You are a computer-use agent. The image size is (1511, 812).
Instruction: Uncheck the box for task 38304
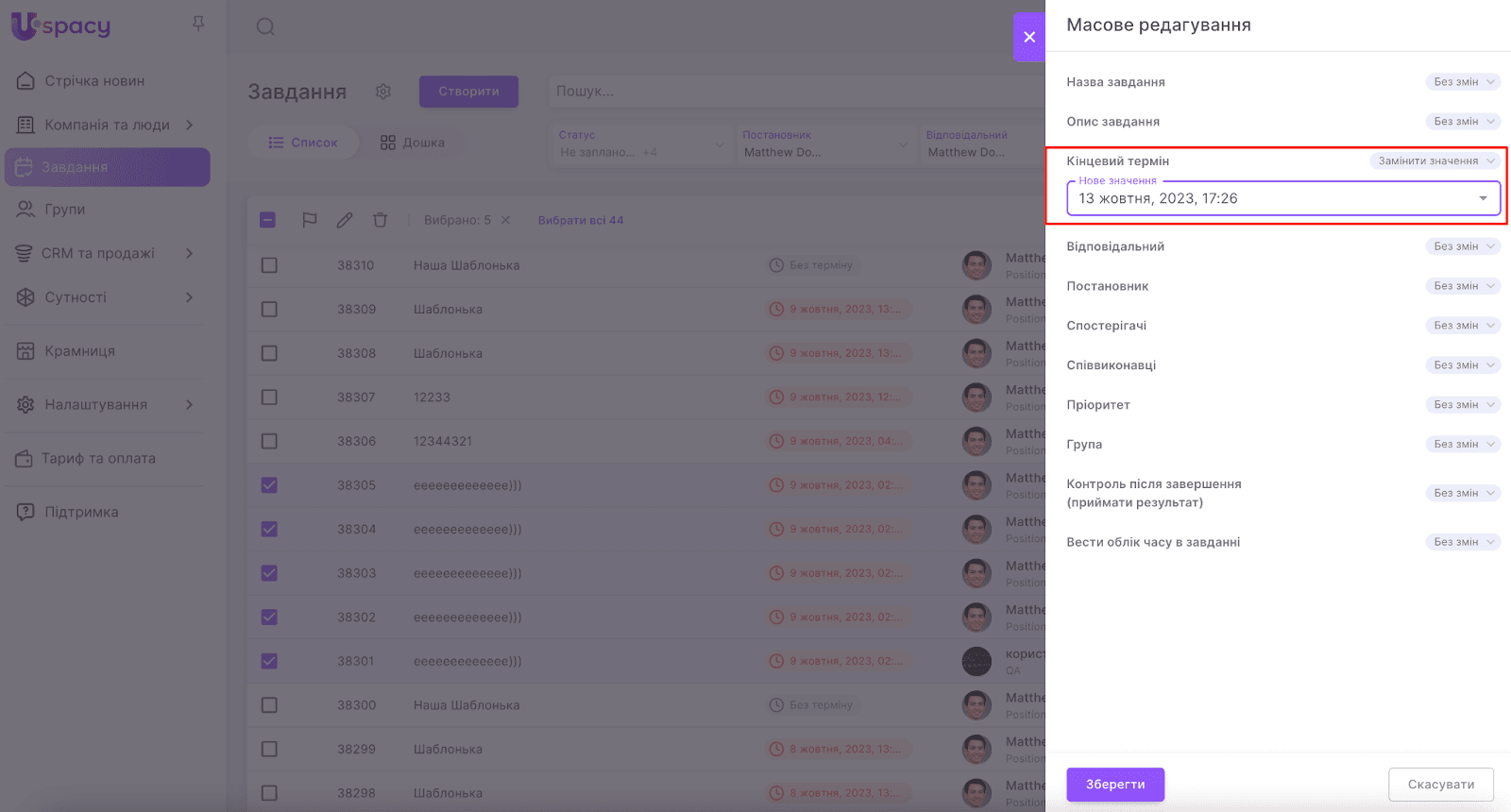(269, 529)
